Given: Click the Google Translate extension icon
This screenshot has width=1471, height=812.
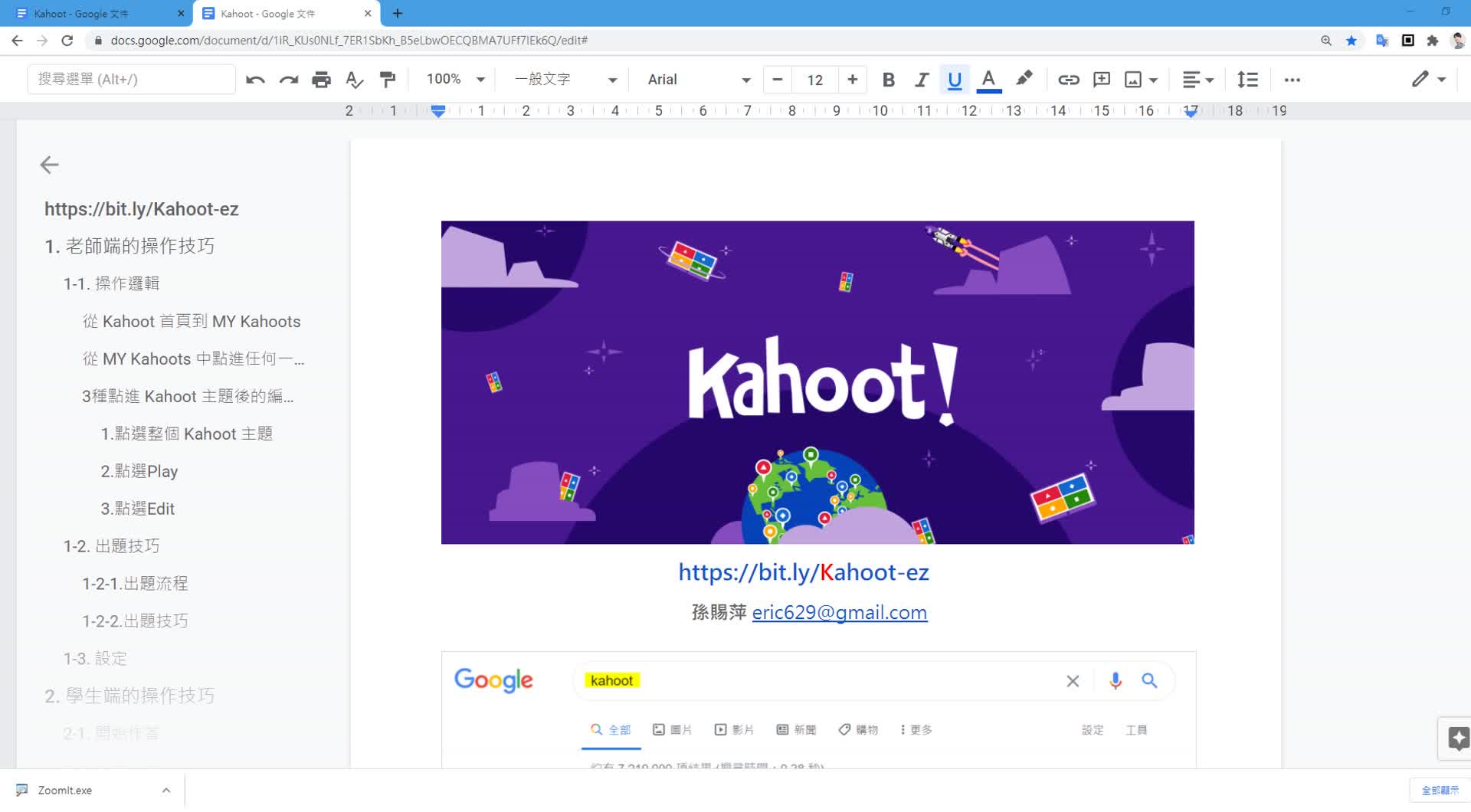Looking at the screenshot, I should pyautogui.click(x=1381, y=41).
